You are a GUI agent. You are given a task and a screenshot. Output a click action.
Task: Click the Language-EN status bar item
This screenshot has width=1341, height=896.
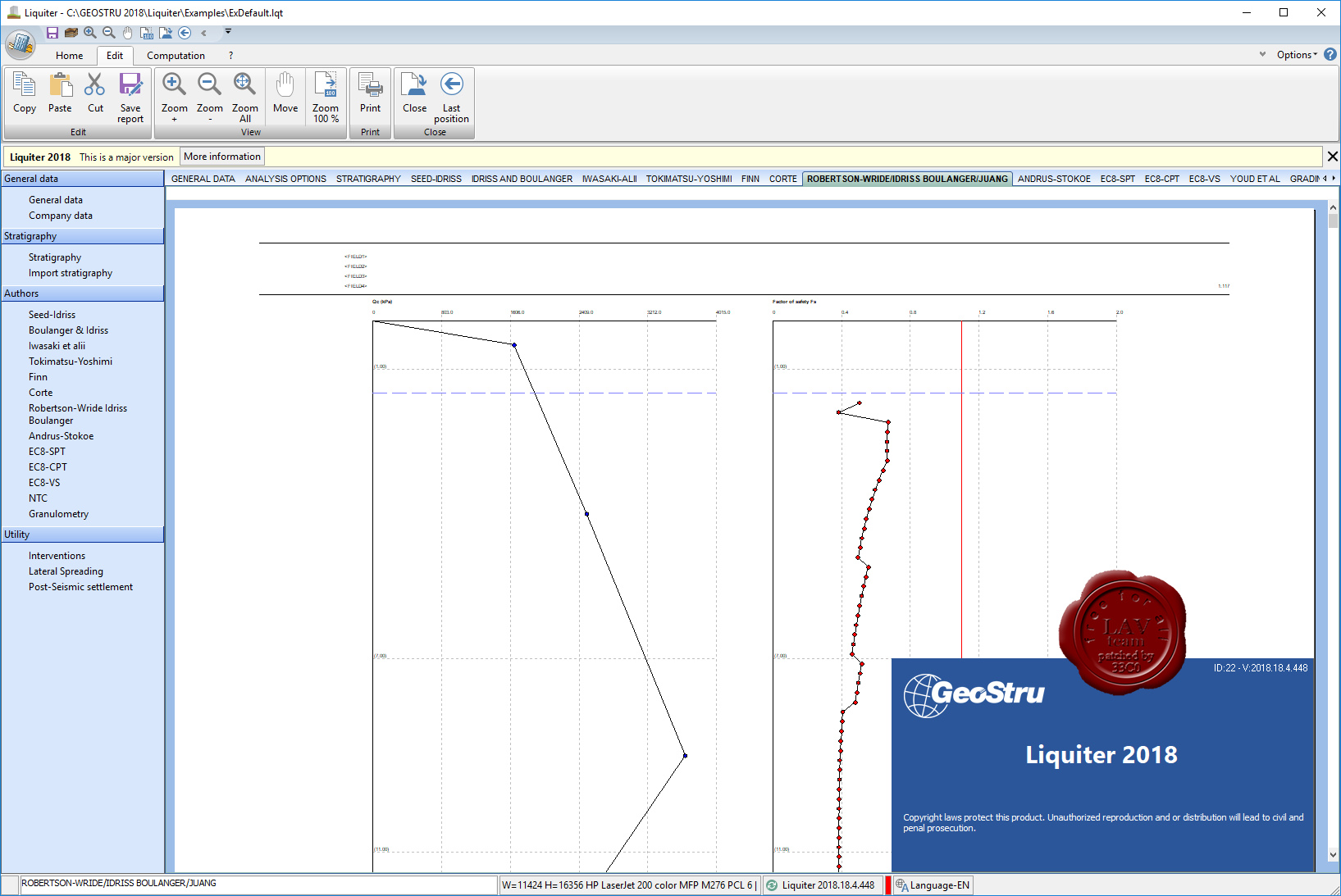[x=933, y=885]
